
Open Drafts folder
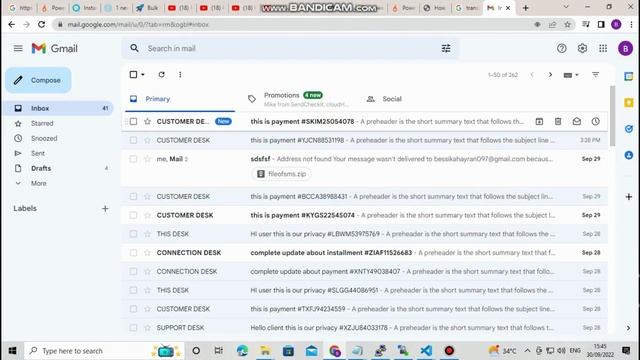point(59,168)
